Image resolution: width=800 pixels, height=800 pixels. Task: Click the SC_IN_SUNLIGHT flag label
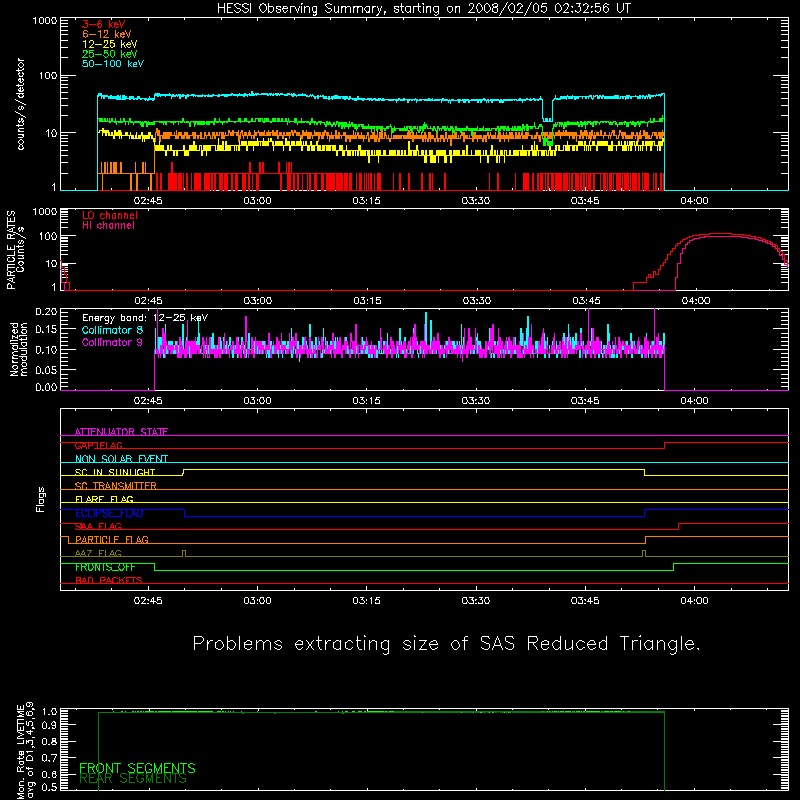(x=115, y=472)
